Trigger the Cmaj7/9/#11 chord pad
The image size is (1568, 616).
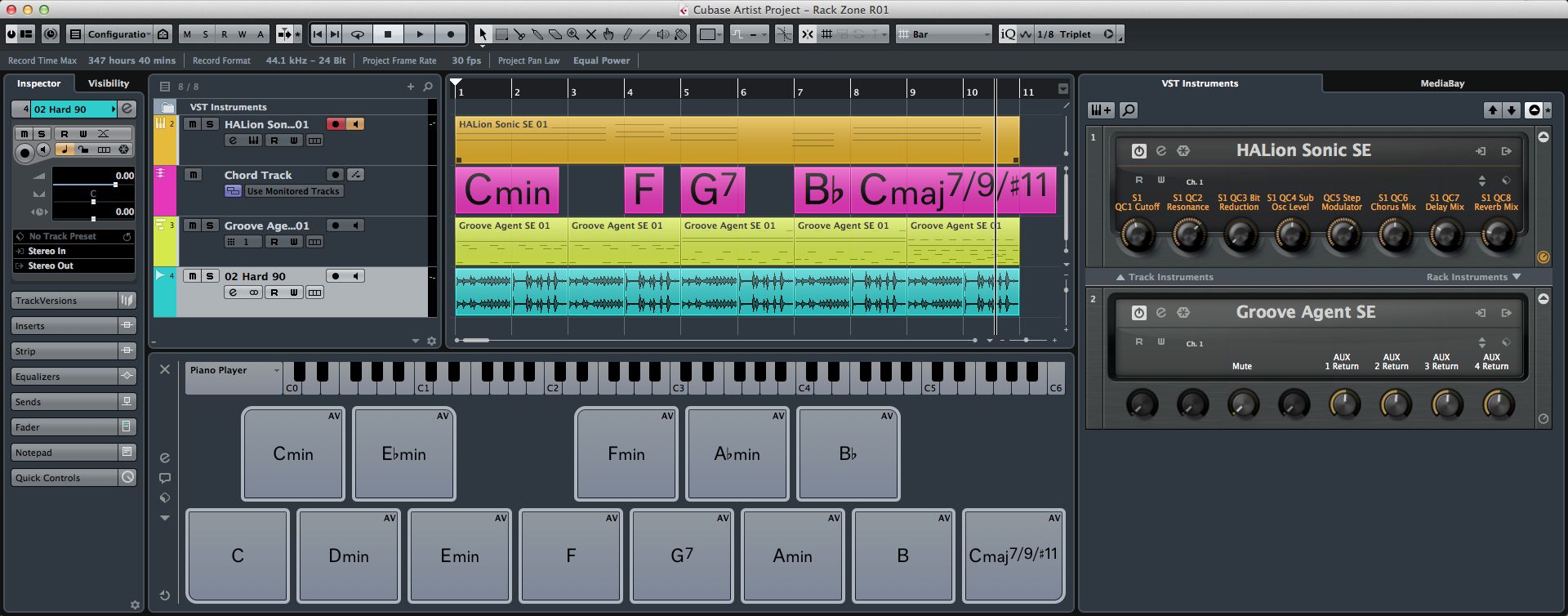[x=1013, y=556]
